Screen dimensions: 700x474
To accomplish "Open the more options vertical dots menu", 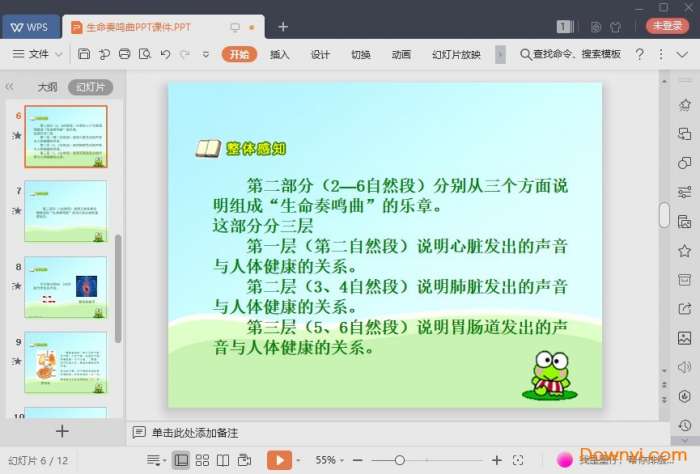I will click(x=661, y=54).
